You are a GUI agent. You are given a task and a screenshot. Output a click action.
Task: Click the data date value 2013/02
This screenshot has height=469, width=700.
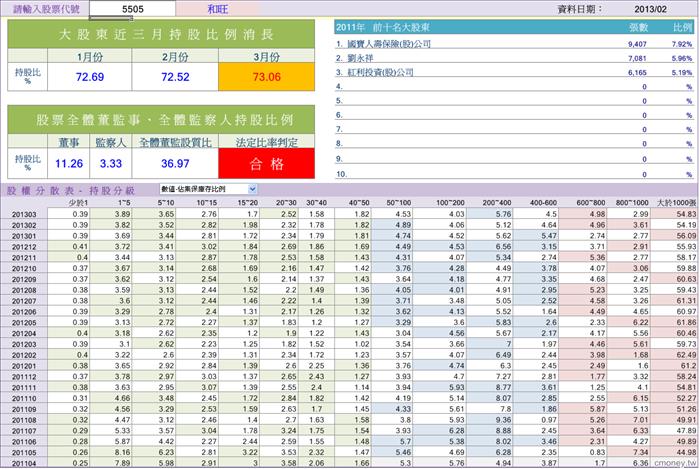(x=650, y=9)
